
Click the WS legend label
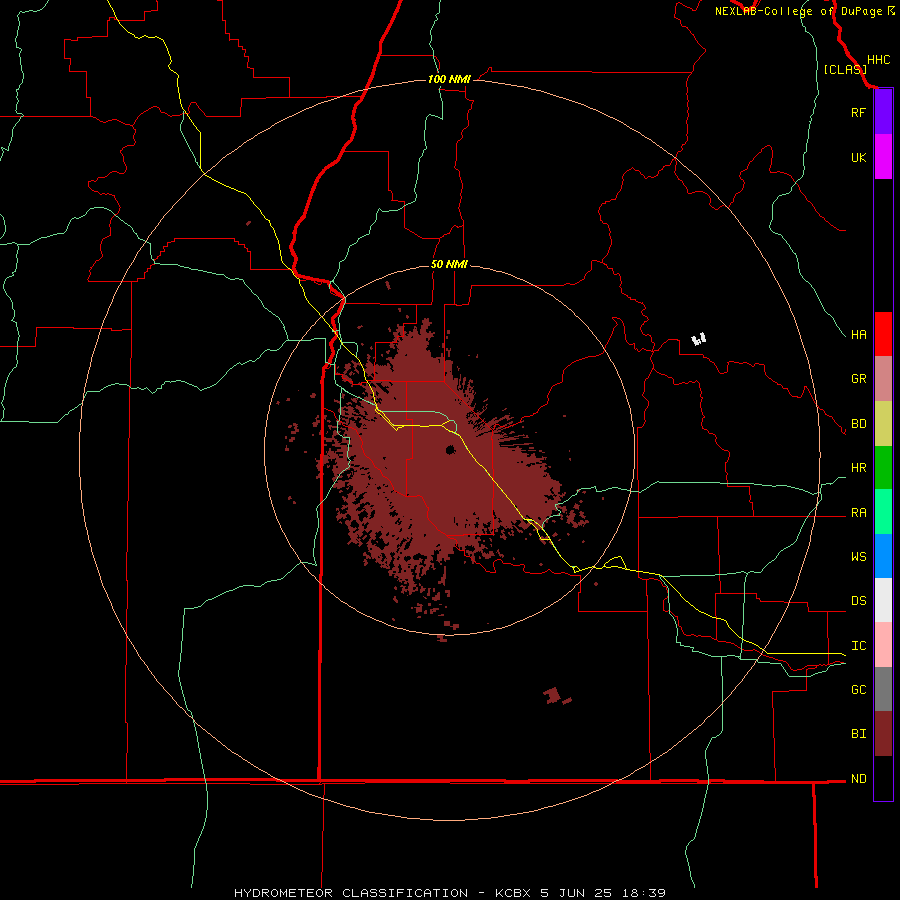(858, 557)
